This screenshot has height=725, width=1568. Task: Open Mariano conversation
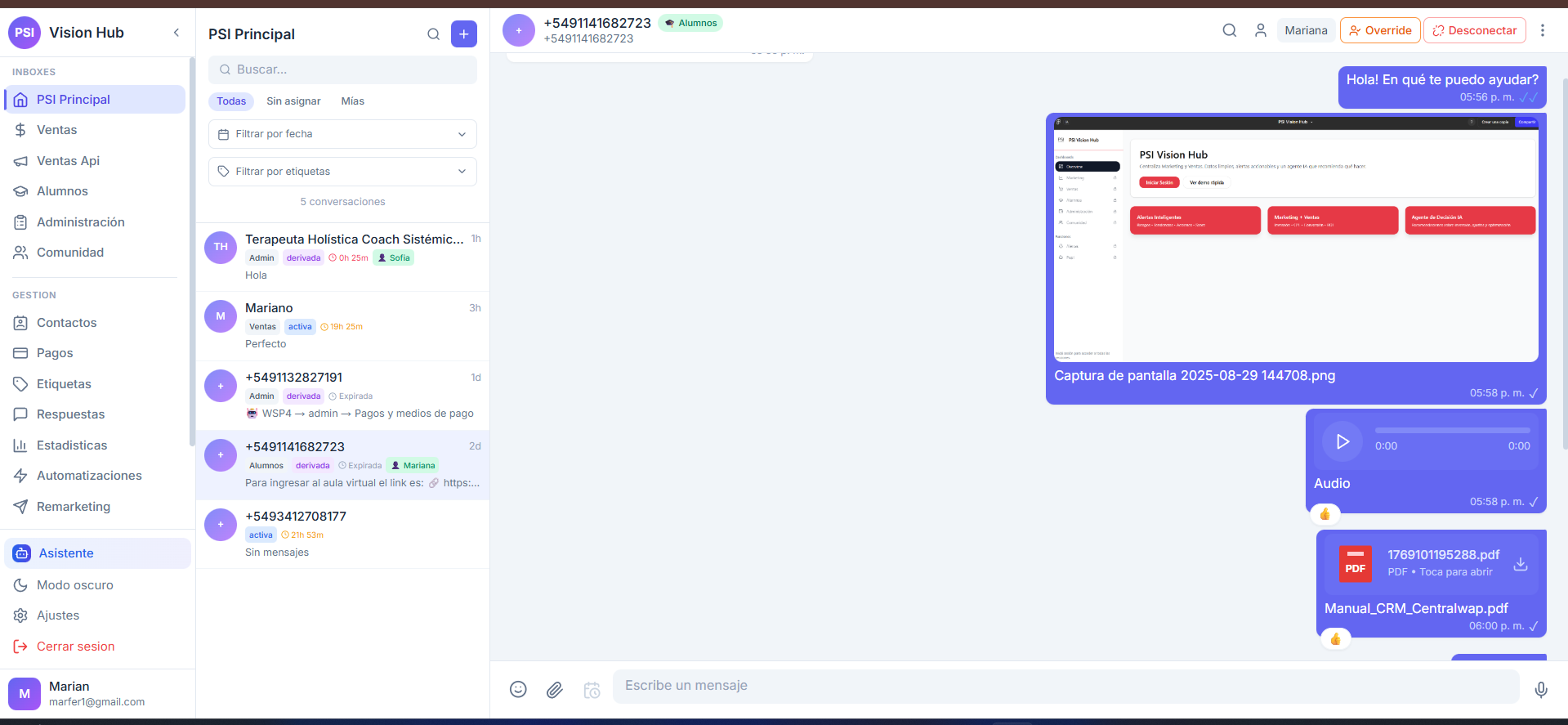[x=342, y=326]
